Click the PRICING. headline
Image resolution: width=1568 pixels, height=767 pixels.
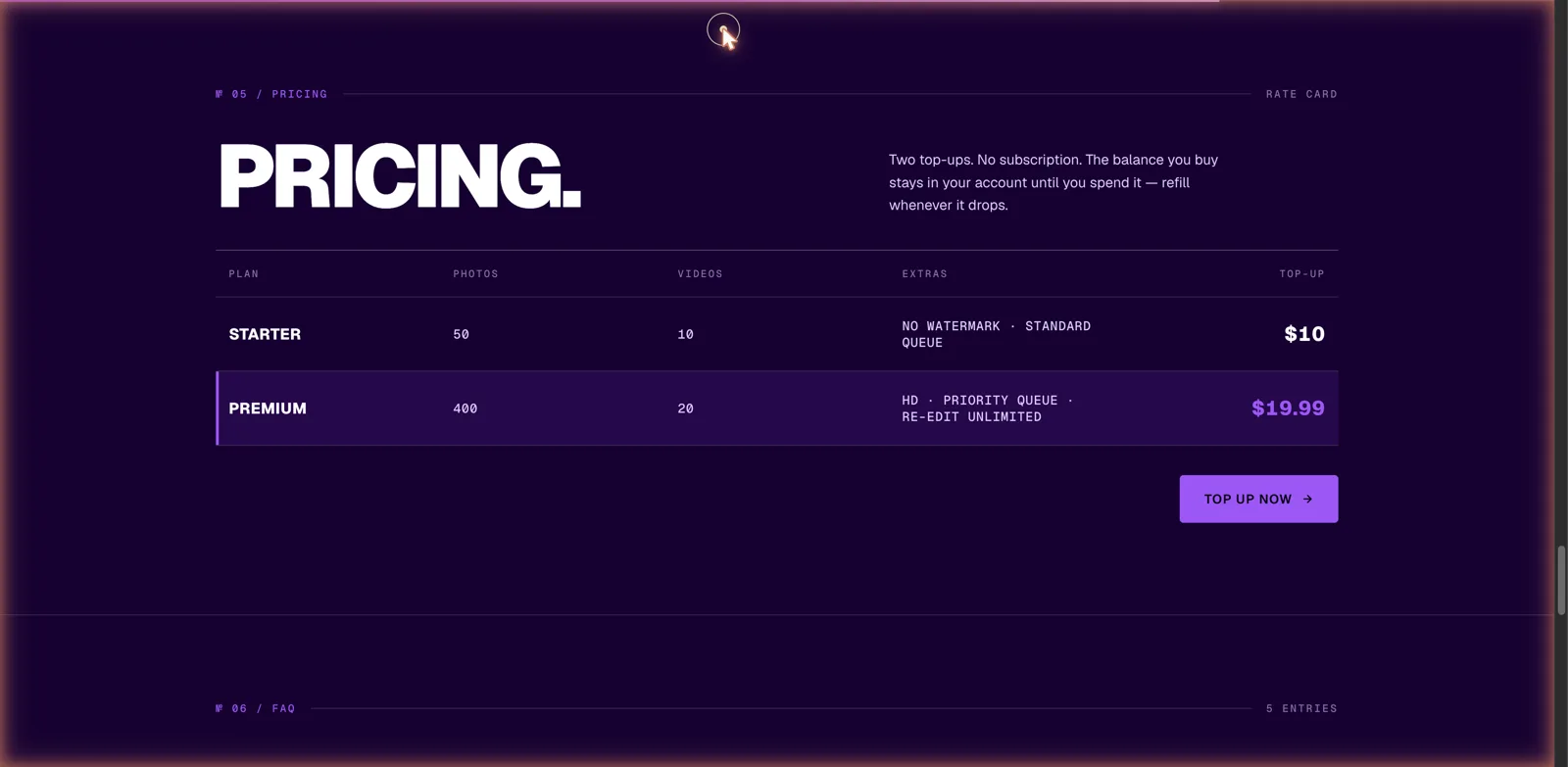coord(400,176)
